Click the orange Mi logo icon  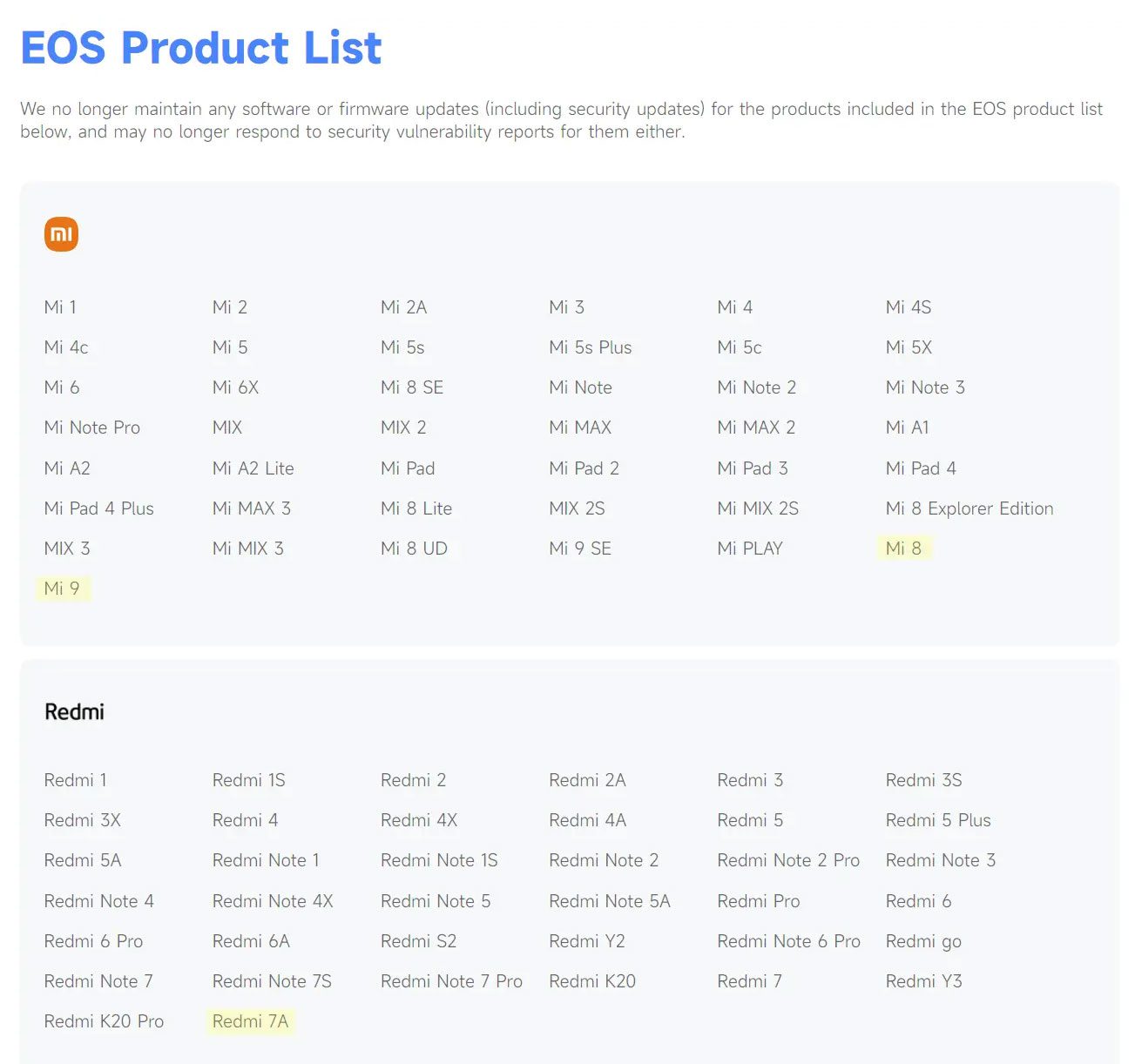(x=61, y=234)
